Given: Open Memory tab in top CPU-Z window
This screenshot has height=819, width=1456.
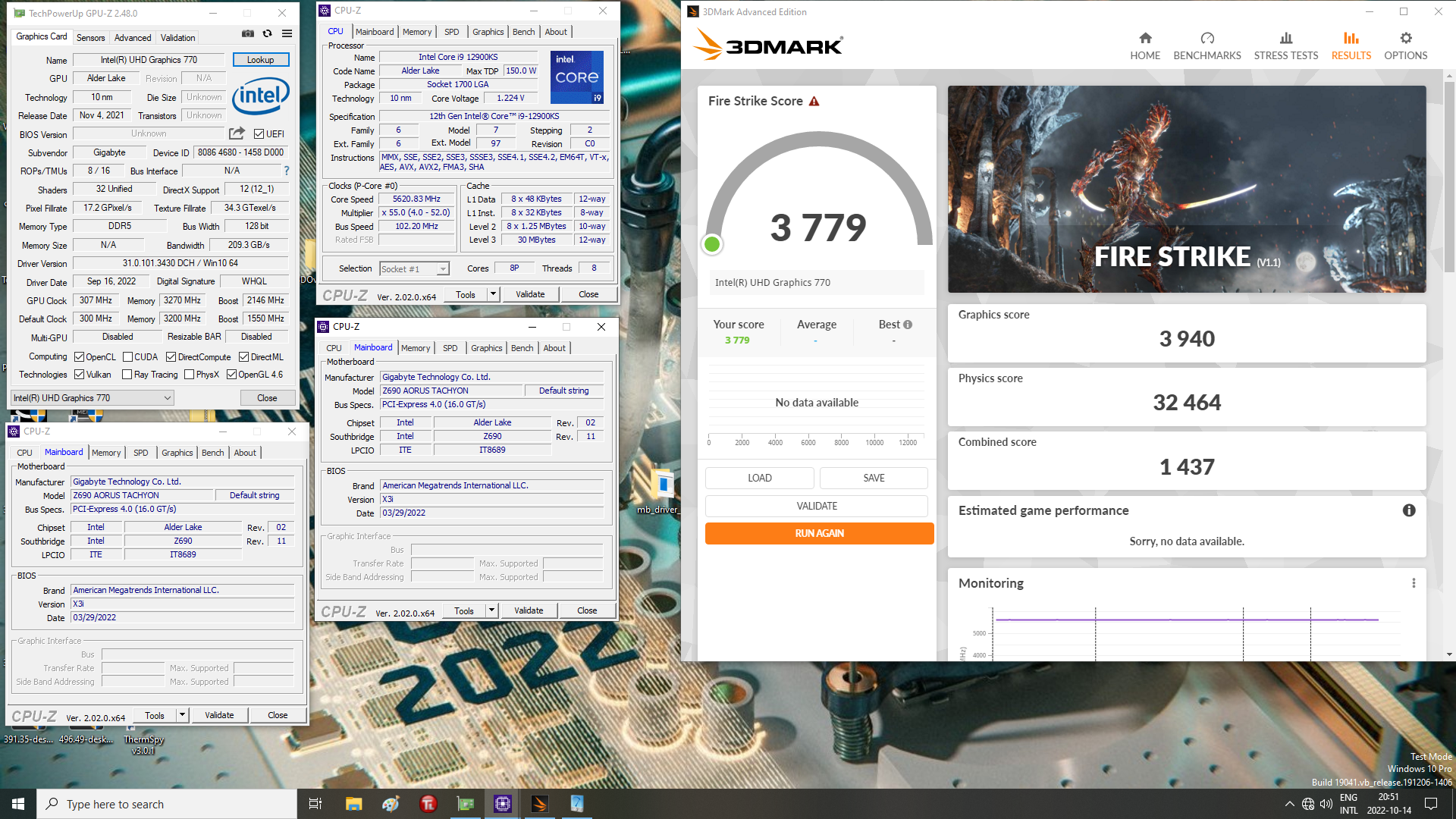Looking at the screenshot, I should [x=417, y=32].
